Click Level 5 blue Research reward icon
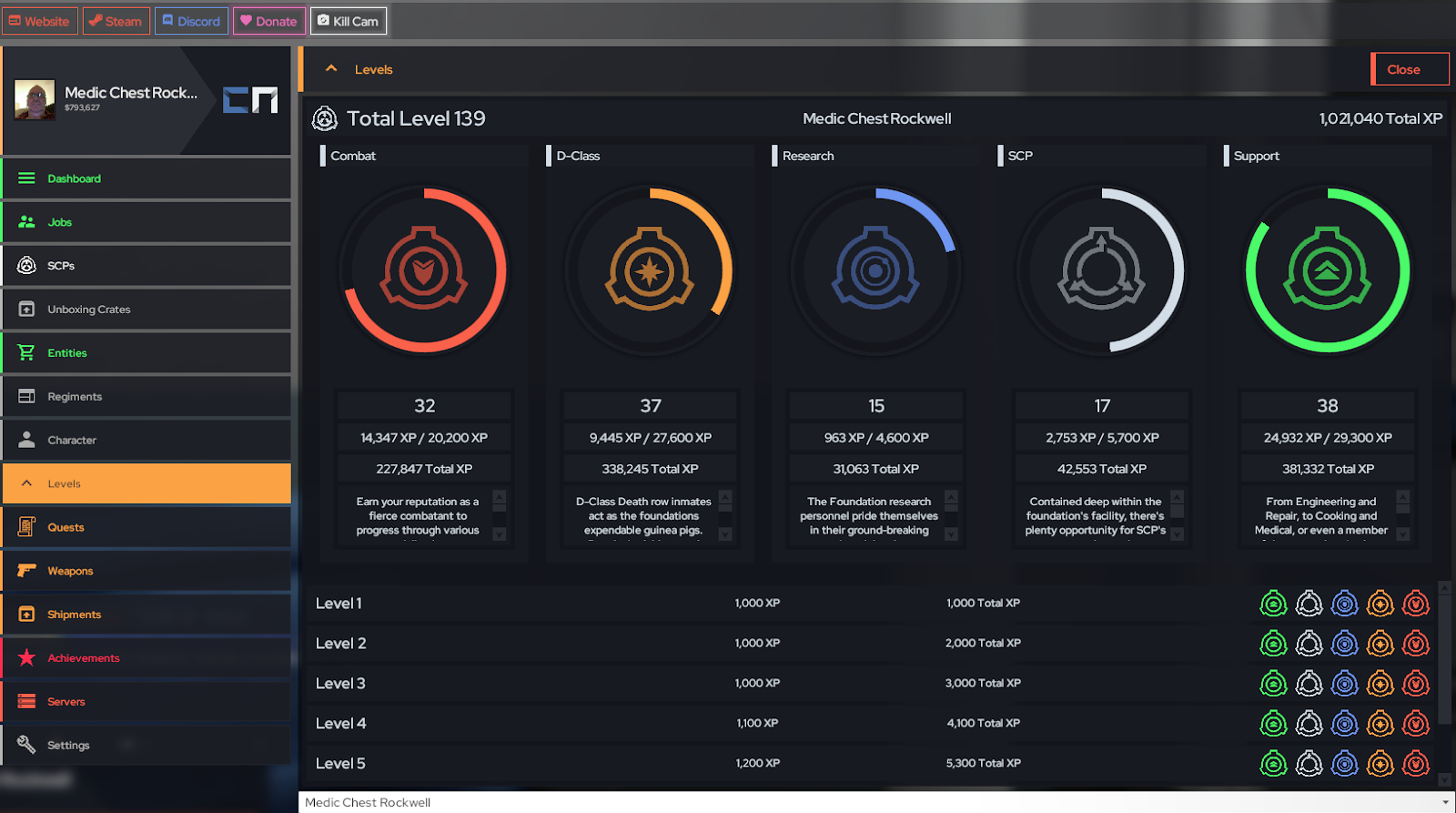 point(1344,764)
